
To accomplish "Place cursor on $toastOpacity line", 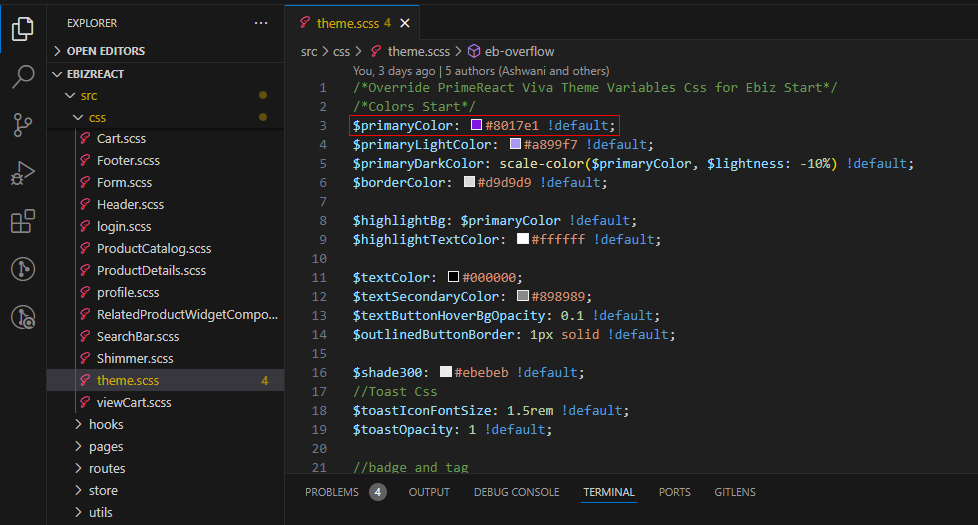I will click(x=452, y=429).
